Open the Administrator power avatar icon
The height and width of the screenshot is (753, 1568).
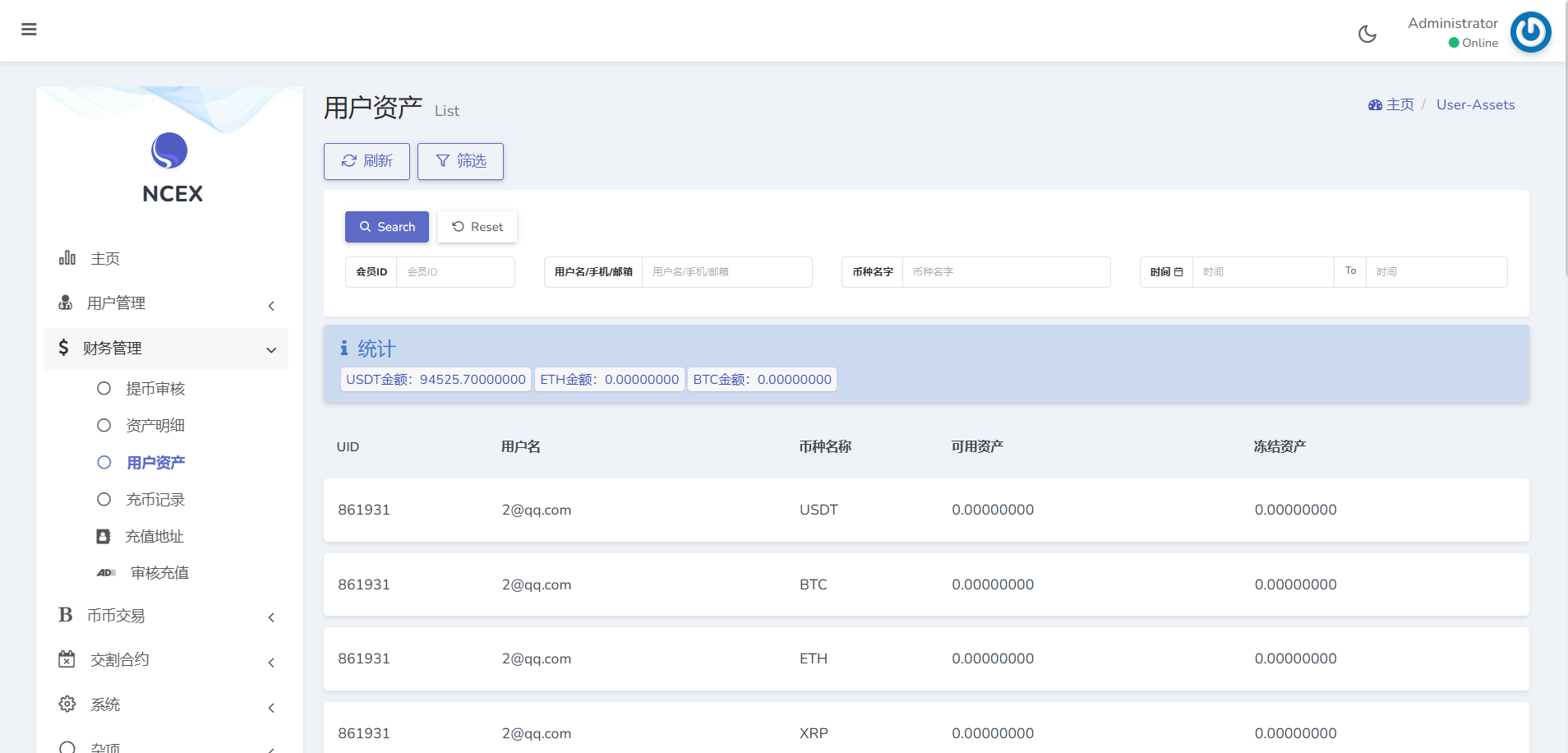(x=1529, y=32)
